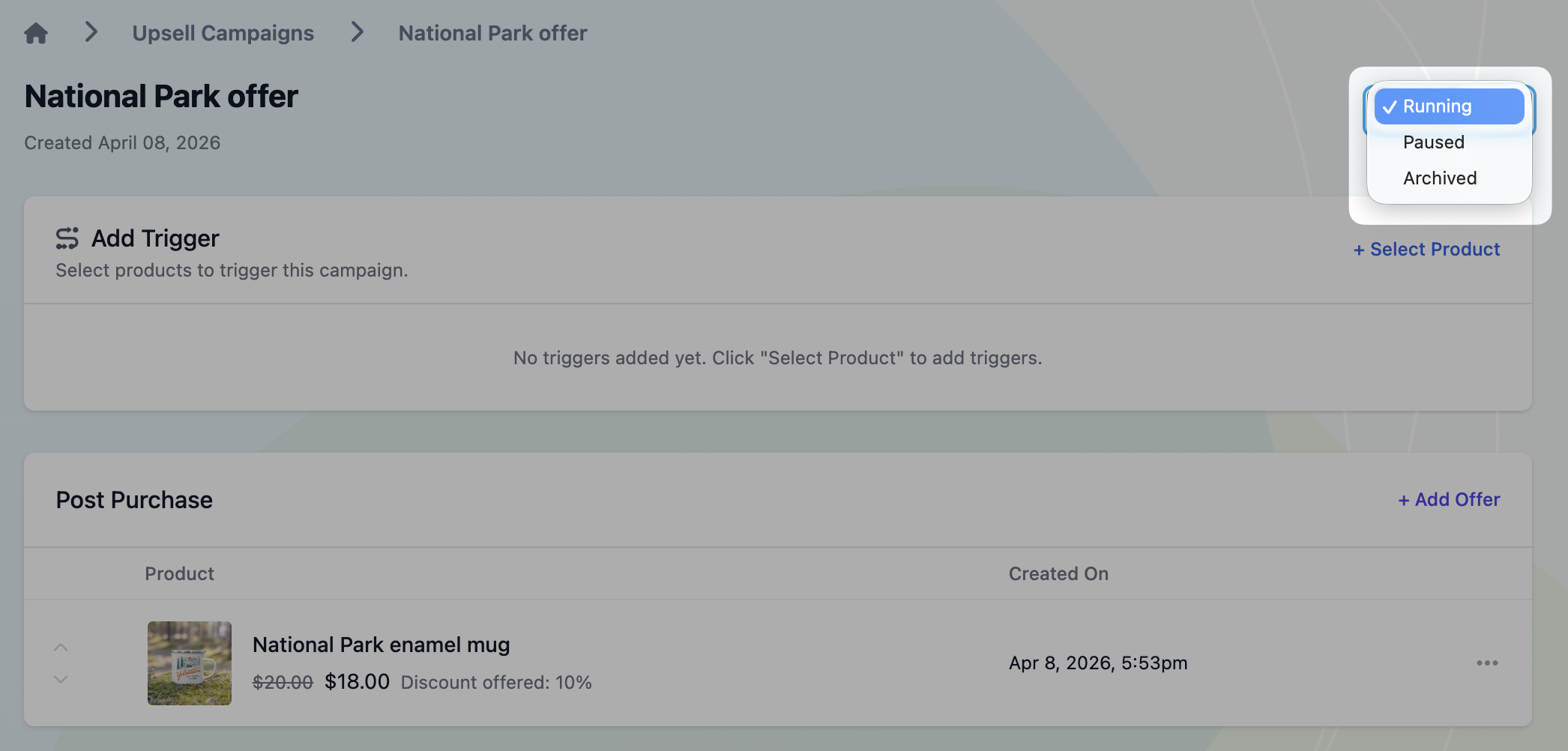
Task: Set campaign status to Paused
Action: [x=1433, y=142]
